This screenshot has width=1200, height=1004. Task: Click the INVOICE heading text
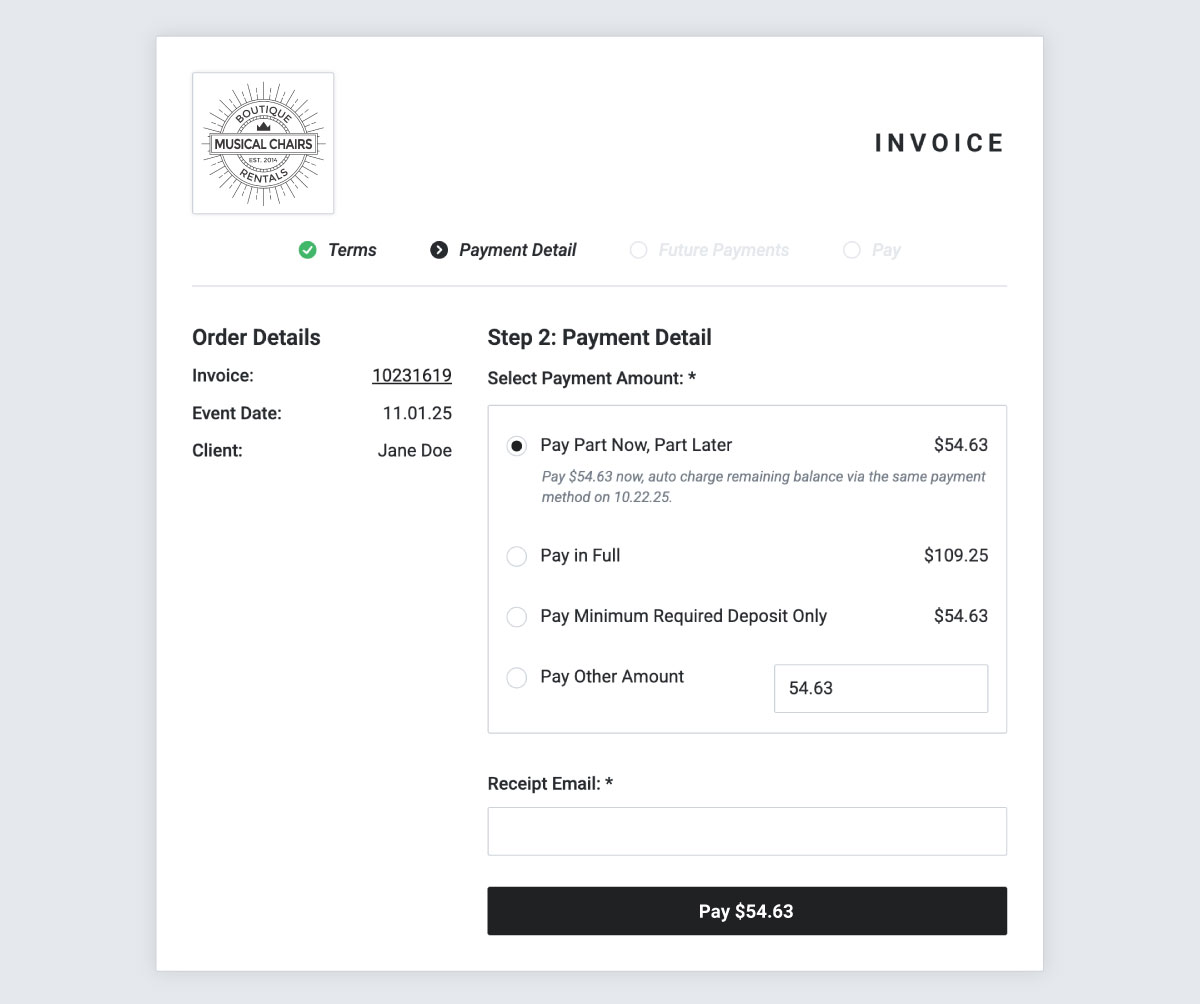point(939,143)
